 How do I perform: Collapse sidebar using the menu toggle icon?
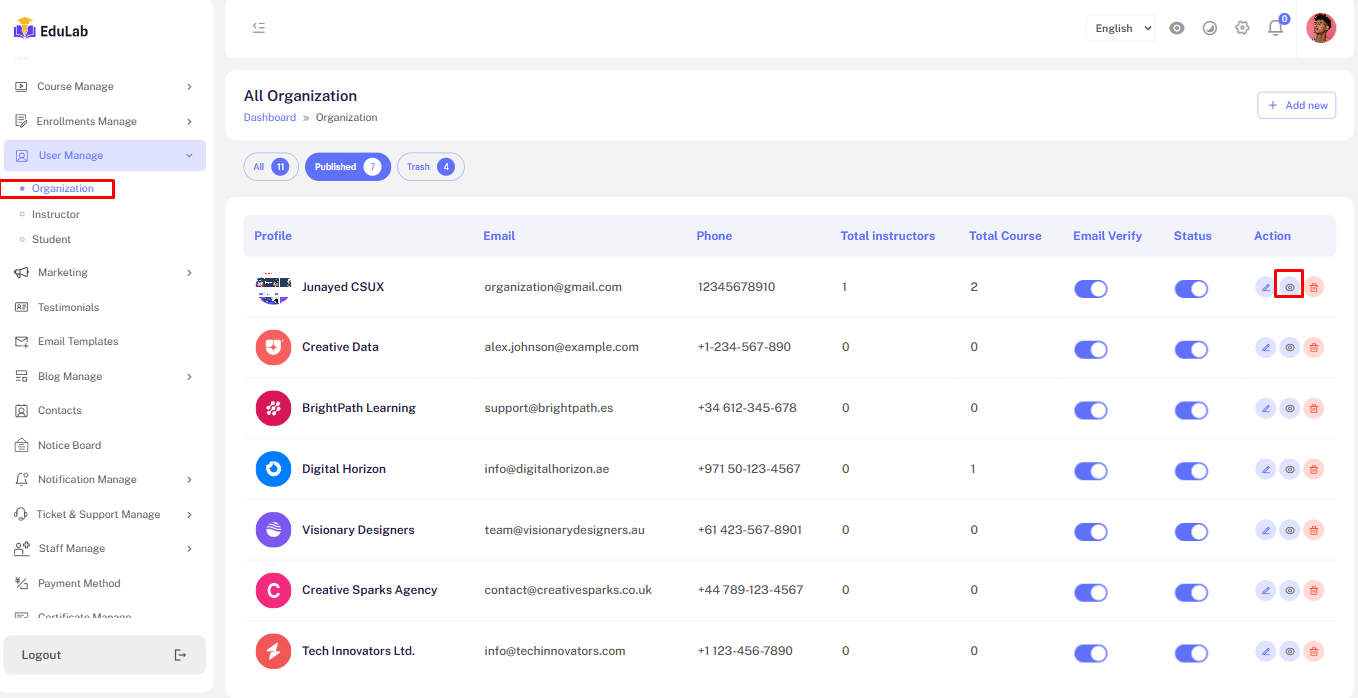259,28
